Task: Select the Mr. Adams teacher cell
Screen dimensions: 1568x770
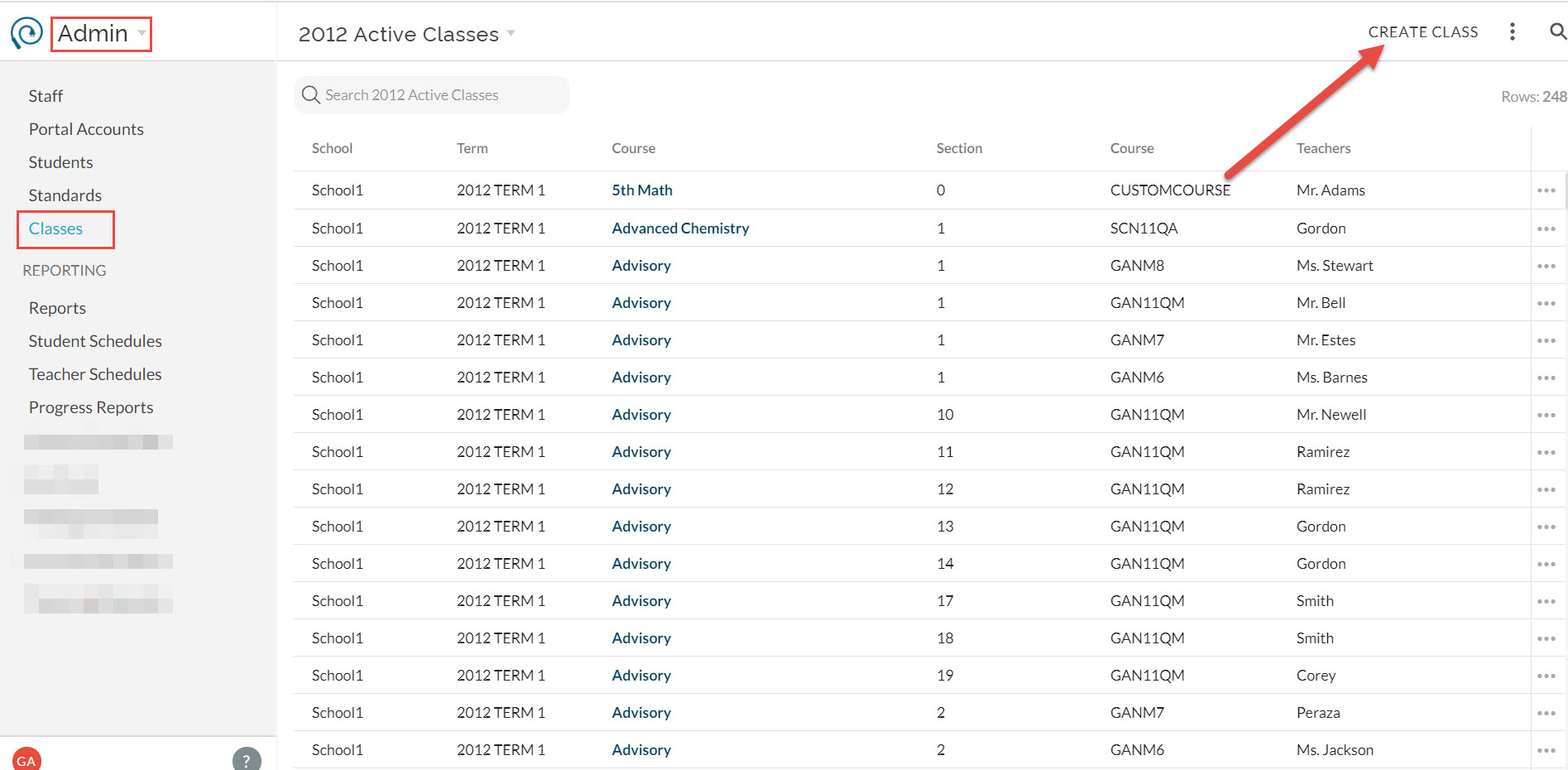Action: (1331, 190)
